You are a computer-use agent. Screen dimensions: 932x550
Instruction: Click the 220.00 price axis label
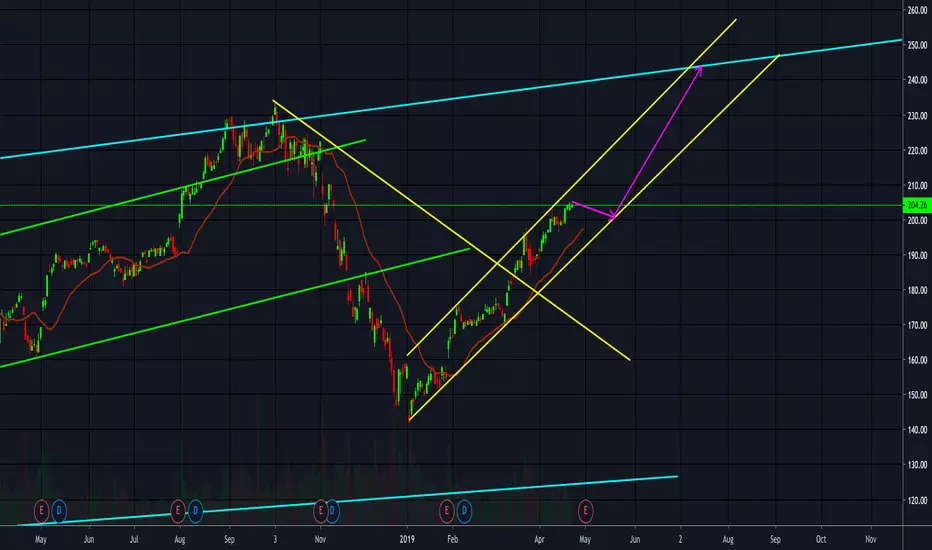[917, 150]
